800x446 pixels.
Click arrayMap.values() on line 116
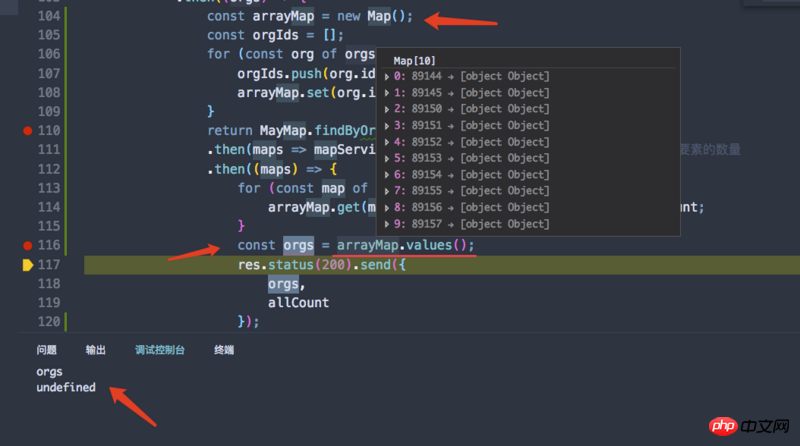[x=402, y=245]
